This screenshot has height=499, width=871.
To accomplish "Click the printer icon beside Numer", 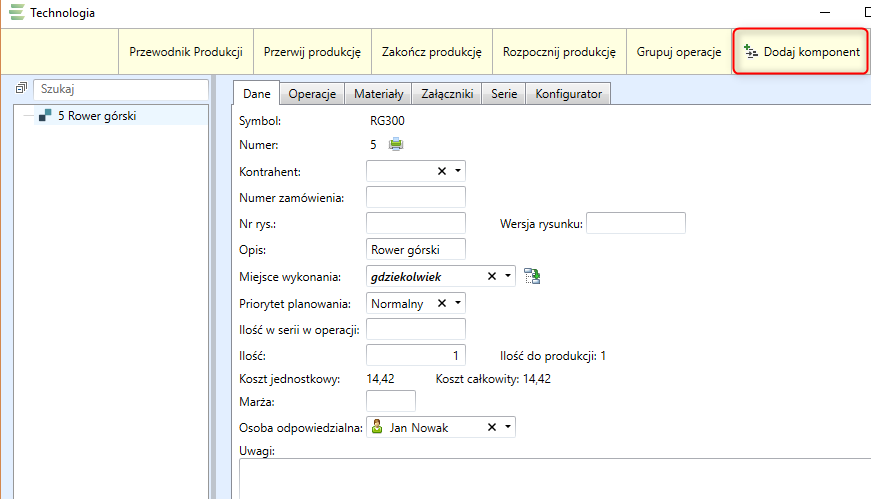I will tap(396, 145).
